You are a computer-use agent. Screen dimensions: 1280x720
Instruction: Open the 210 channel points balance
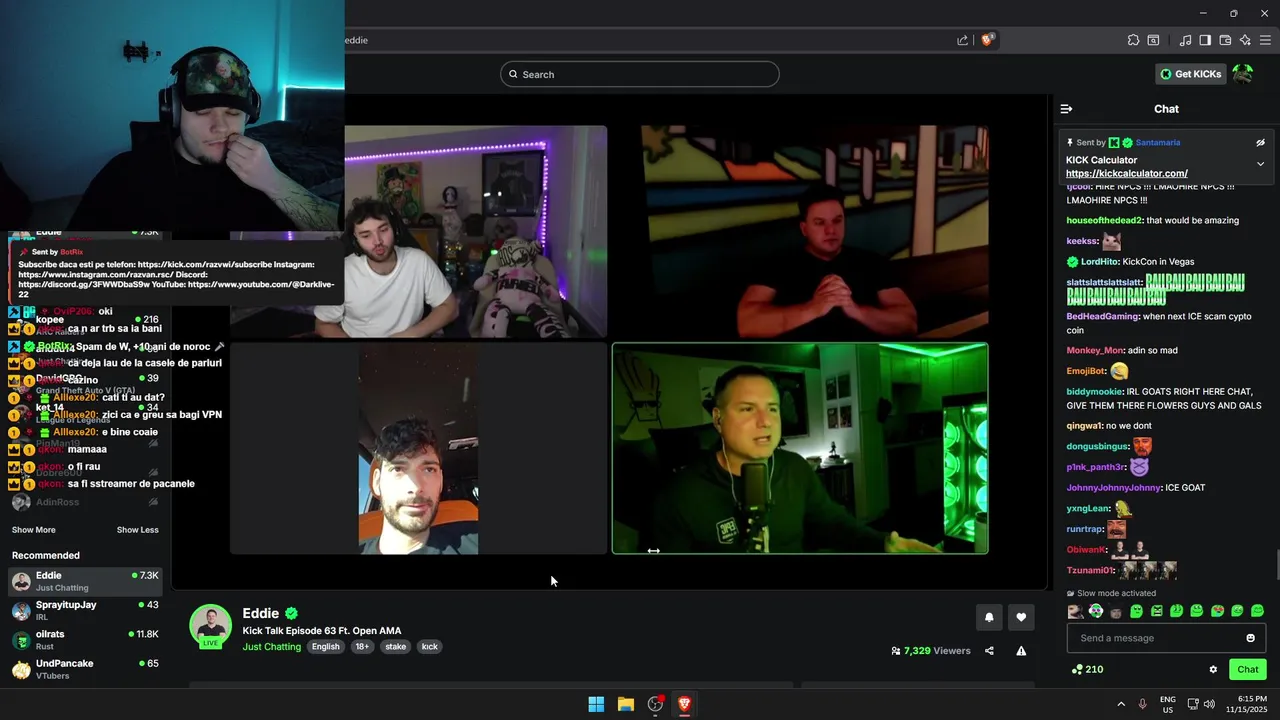click(x=1087, y=670)
